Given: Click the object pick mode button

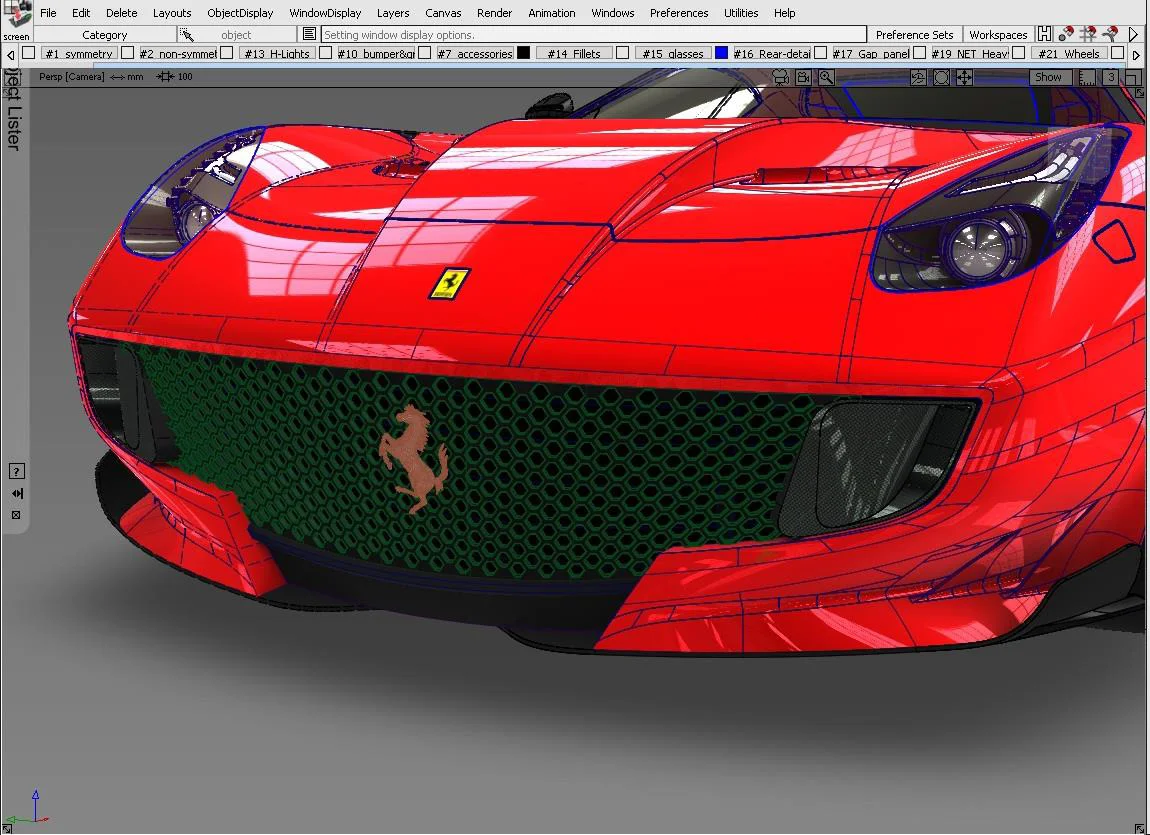Looking at the screenshot, I should click(236, 34).
